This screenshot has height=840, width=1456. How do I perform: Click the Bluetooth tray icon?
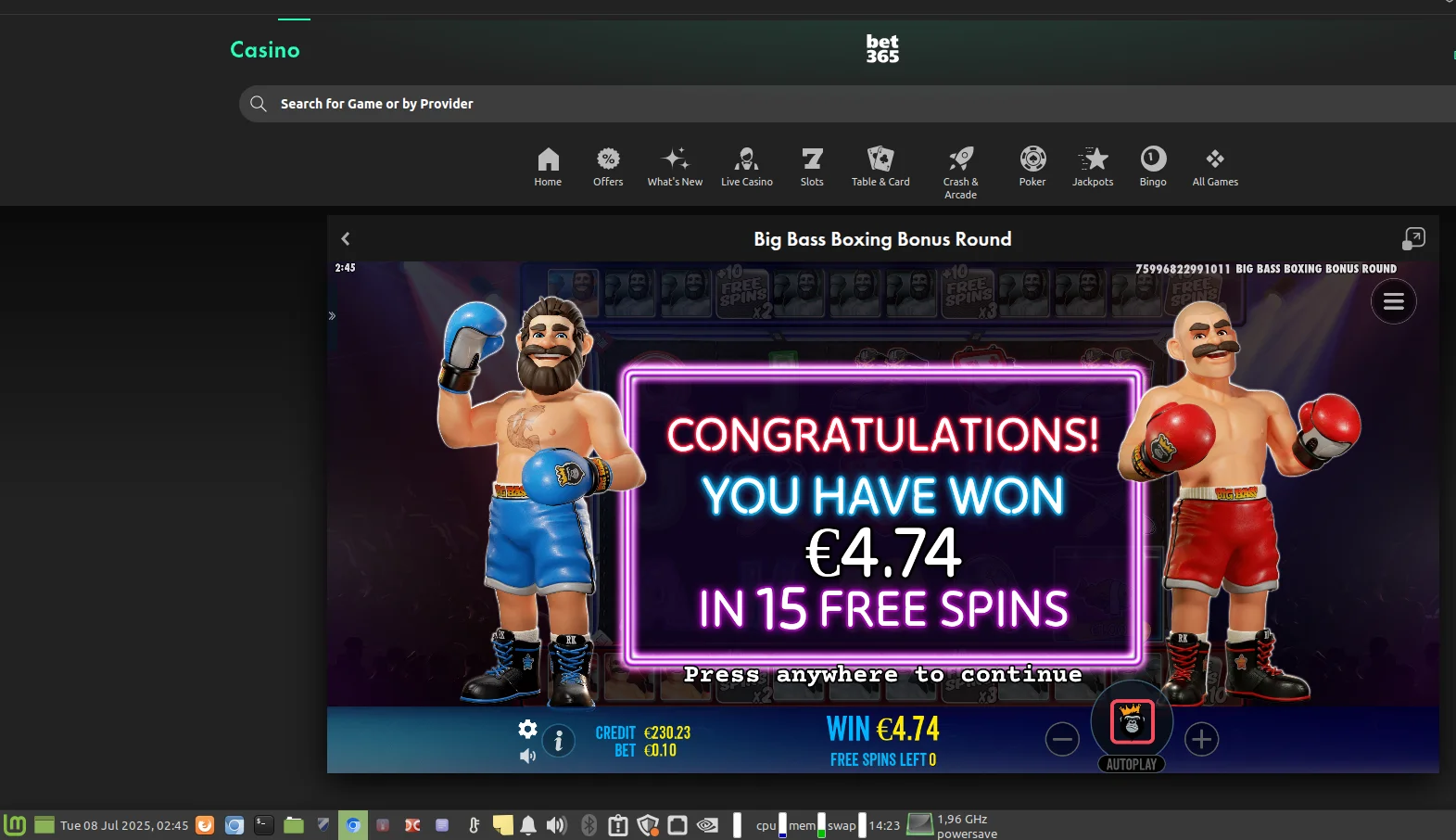588,825
